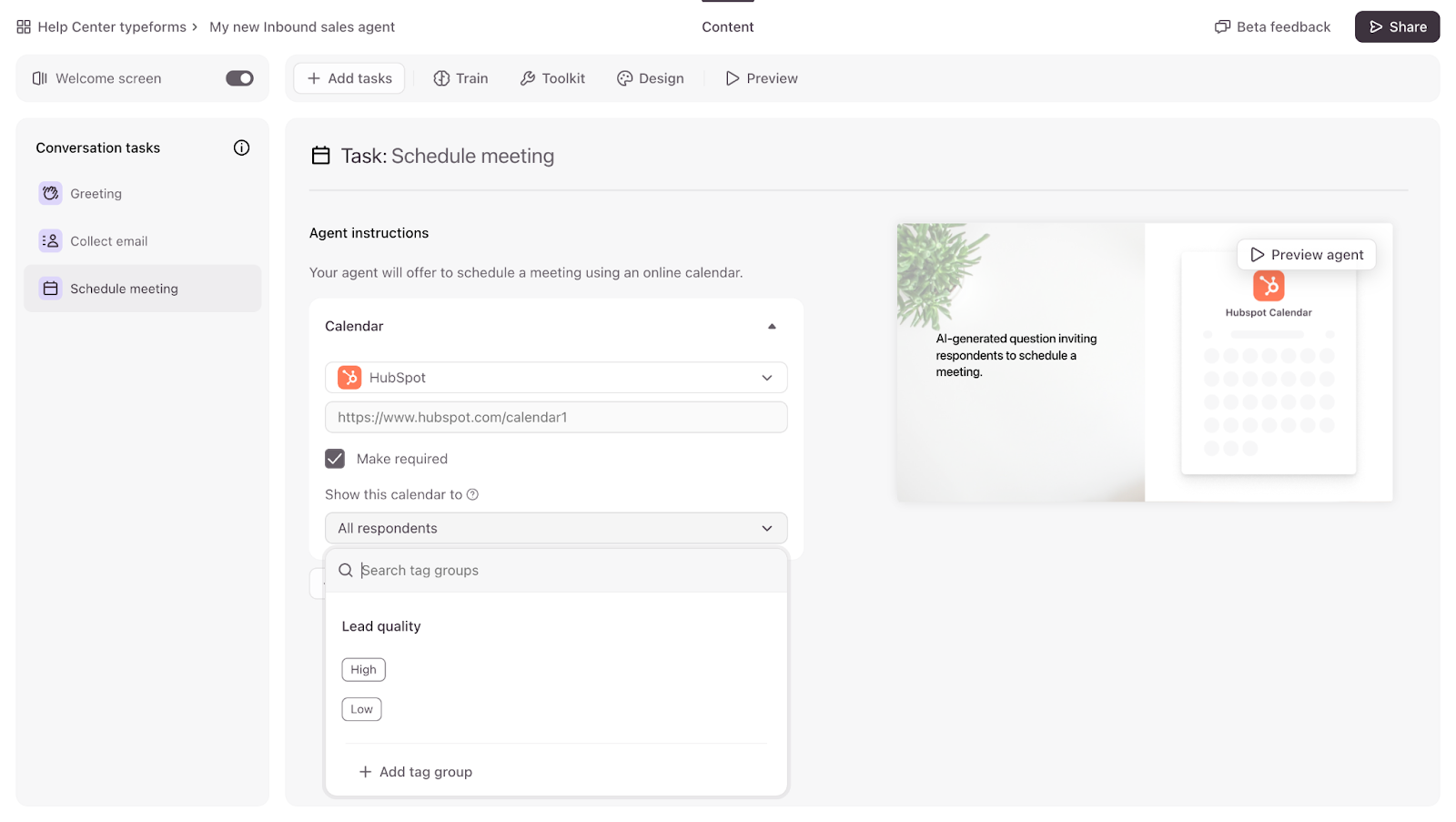The height and width of the screenshot is (822, 1456).
Task: Click the HubSpot logo in calendar preview
Action: [1268, 286]
